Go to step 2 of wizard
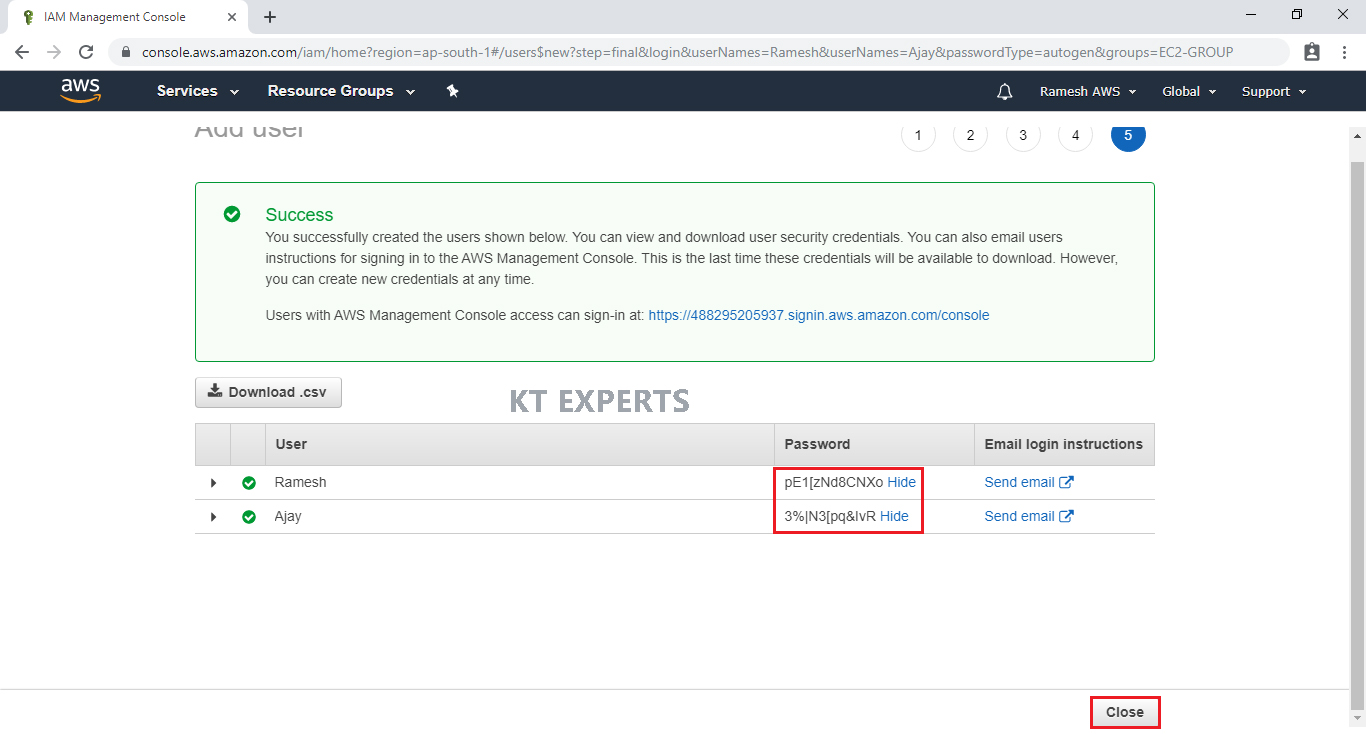This screenshot has width=1366, height=734. [x=970, y=135]
